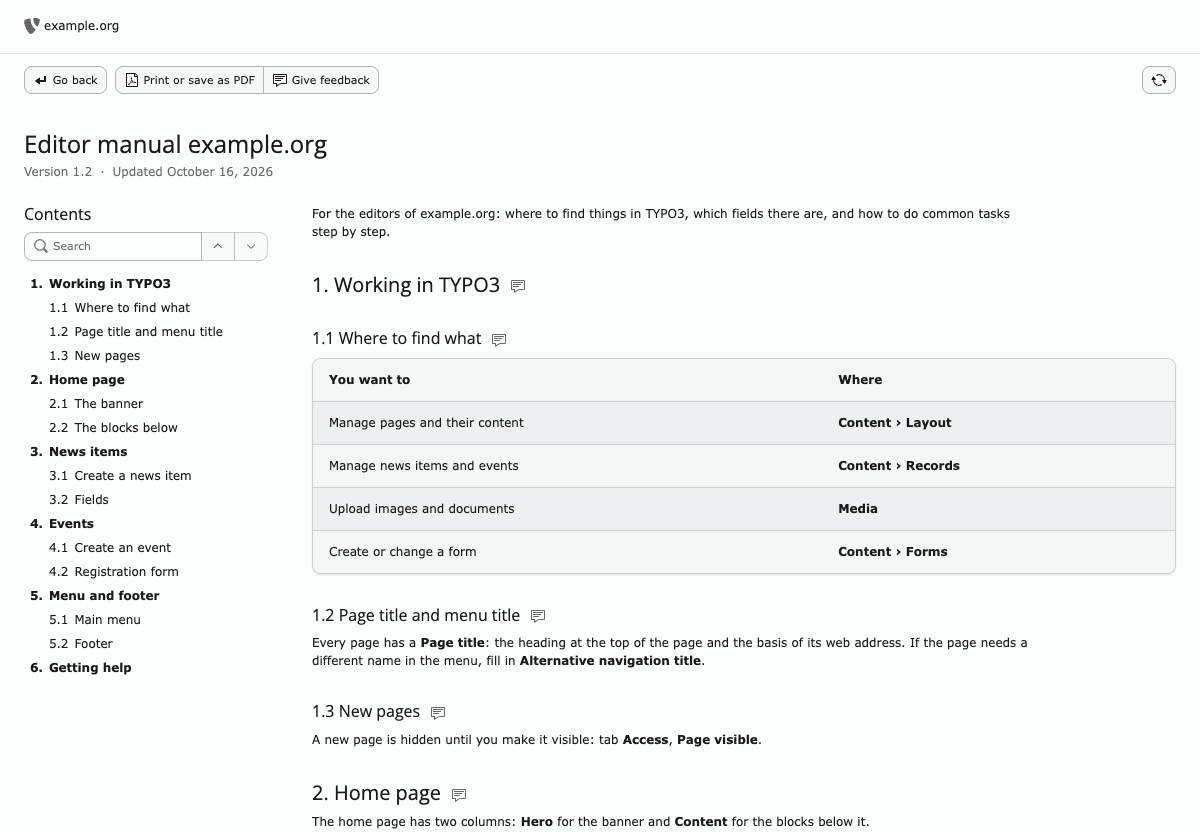Click the TYPO3 logo next to example.org
Image resolution: width=1200 pixels, height=832 pixels.
pos(32,26)
